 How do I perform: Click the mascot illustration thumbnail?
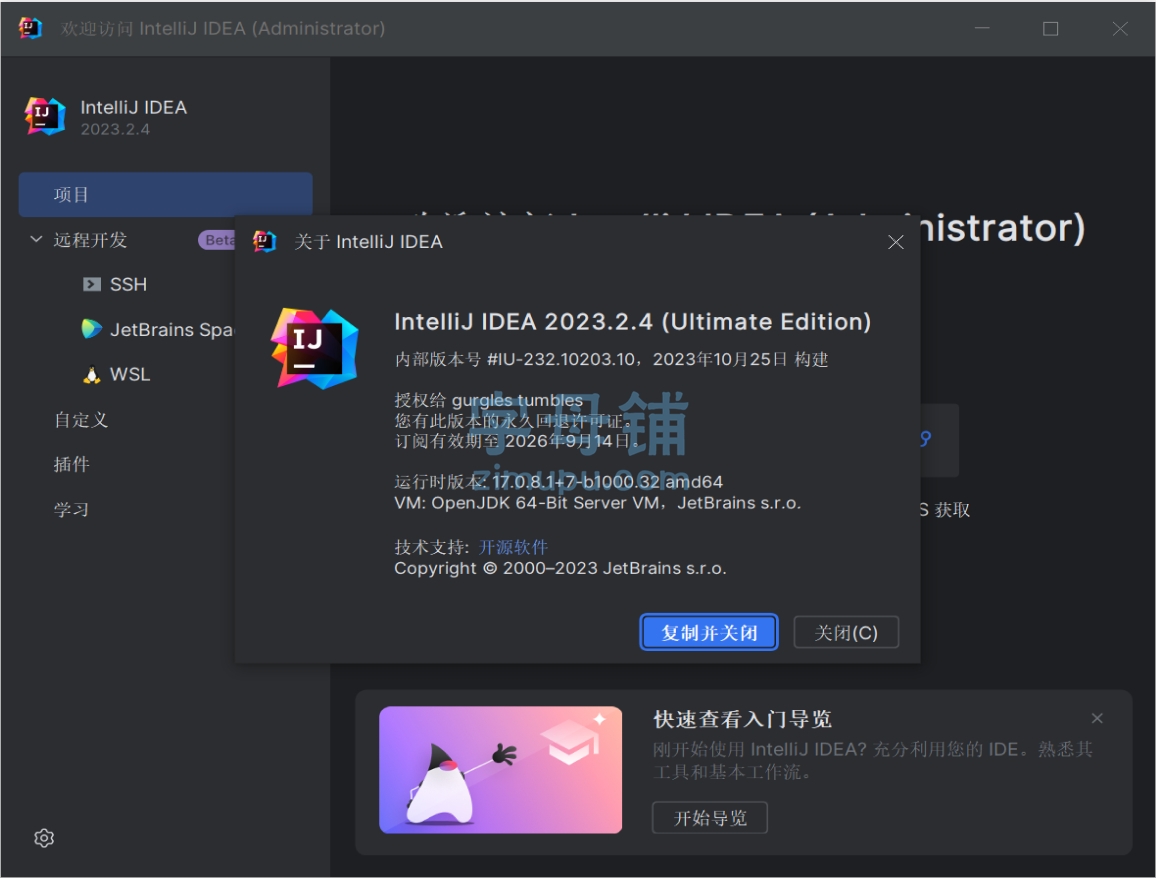[500, 770]
